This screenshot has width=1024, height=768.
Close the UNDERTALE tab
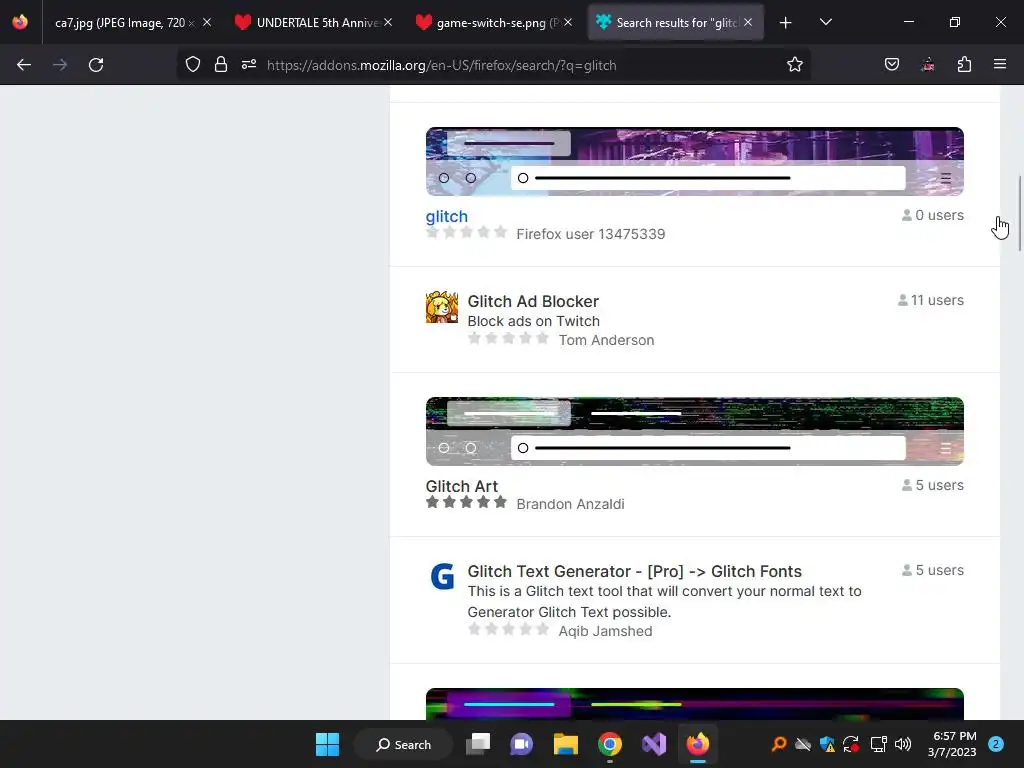[388, 23]
